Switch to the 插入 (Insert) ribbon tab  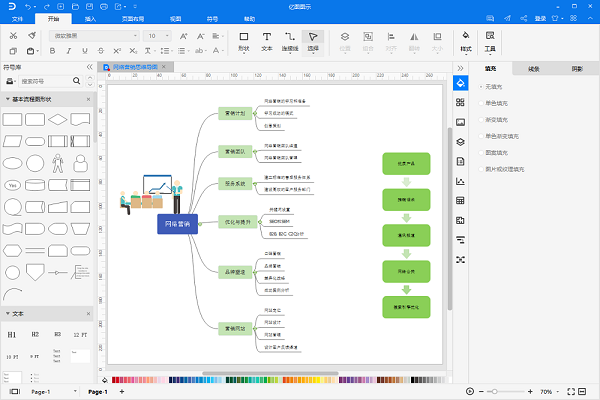[90, 18]
